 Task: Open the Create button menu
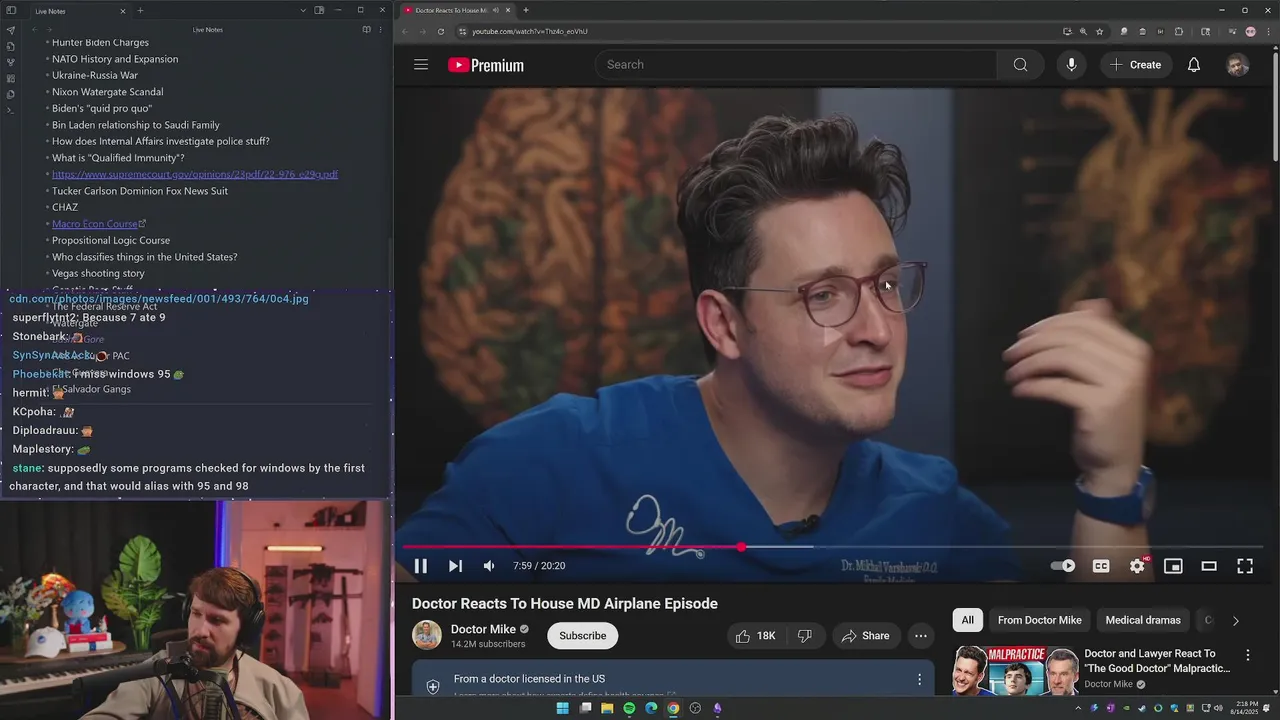(1136, 65)
